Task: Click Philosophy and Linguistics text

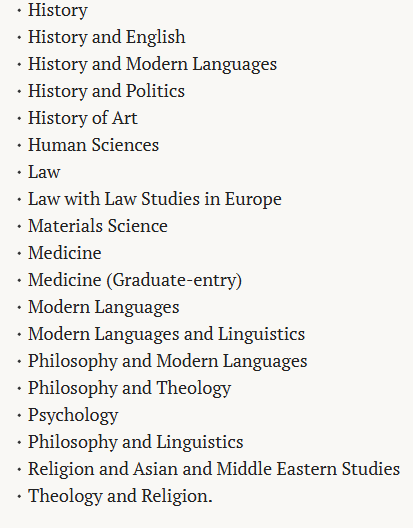Action: [135, 442]
